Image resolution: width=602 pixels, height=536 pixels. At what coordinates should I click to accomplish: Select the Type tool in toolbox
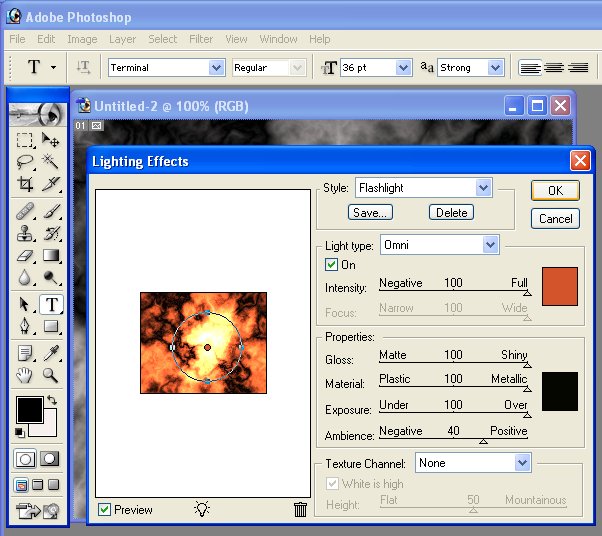51,304
